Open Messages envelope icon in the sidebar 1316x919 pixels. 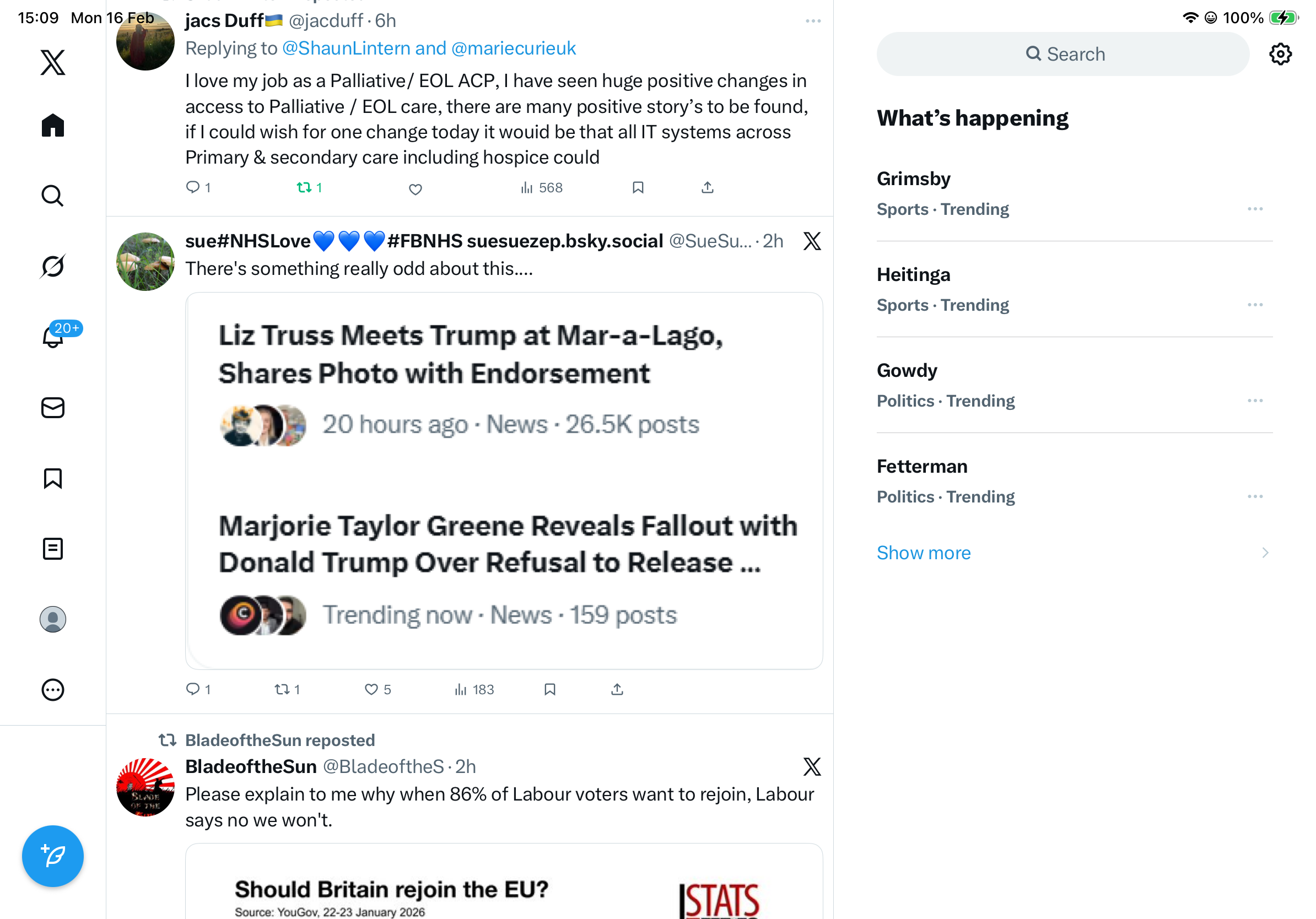coord(53,408)
